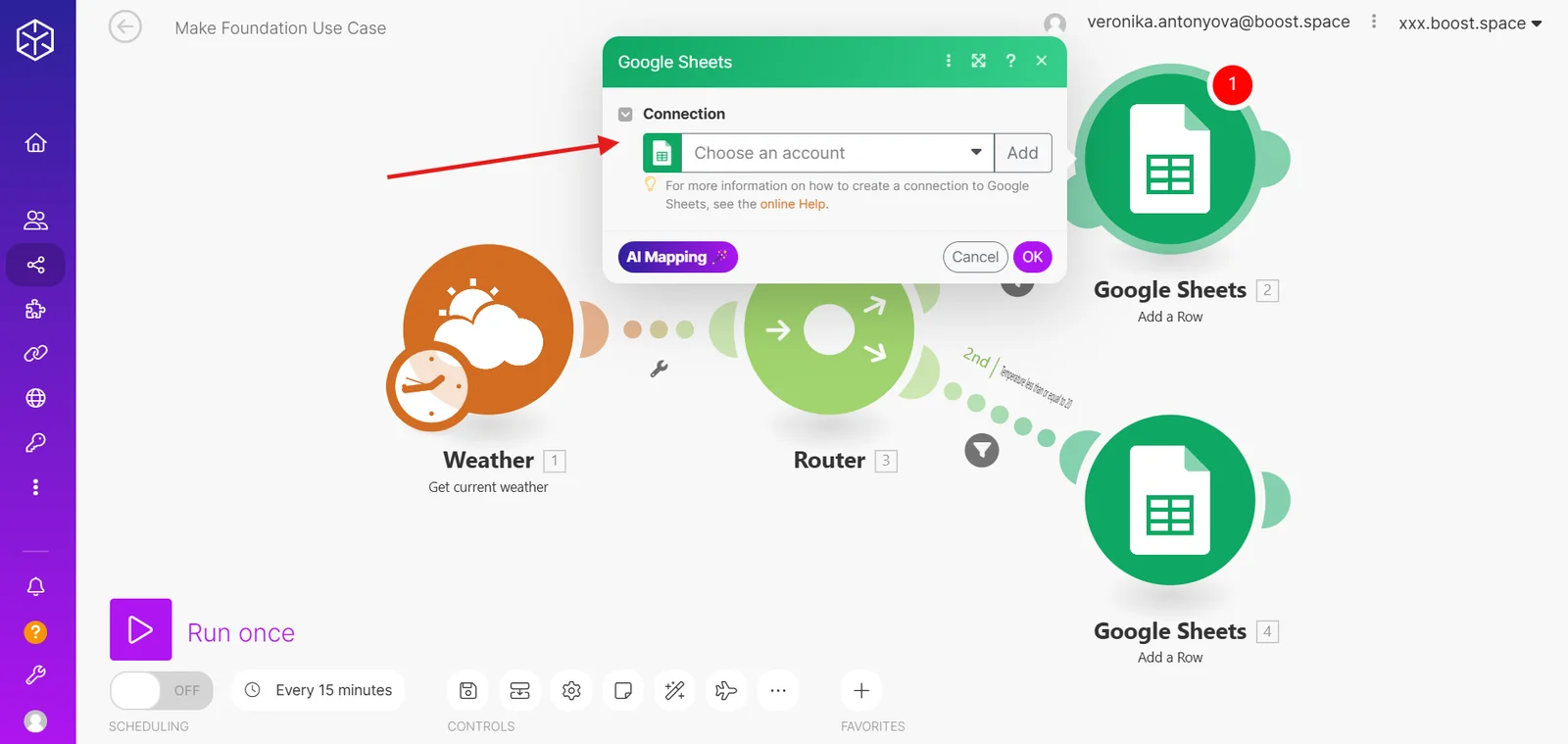The width and height of the screenshot is (1568, 744).
Task: Open the Webhooks globe icon in the sidebar
Action: (x=36, y=398)
